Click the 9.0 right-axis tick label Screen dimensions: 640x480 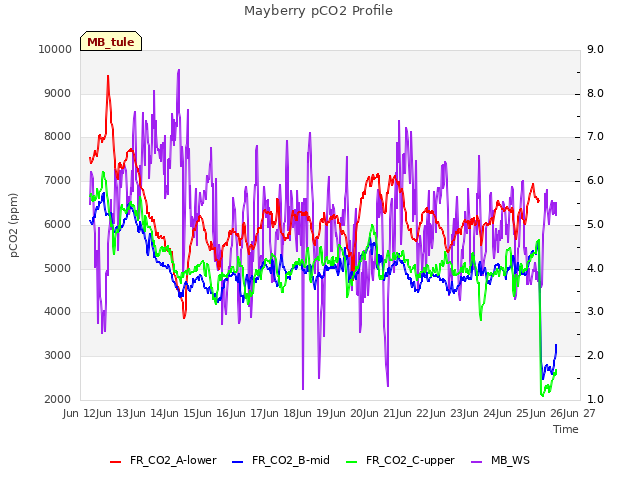point(596,49)
